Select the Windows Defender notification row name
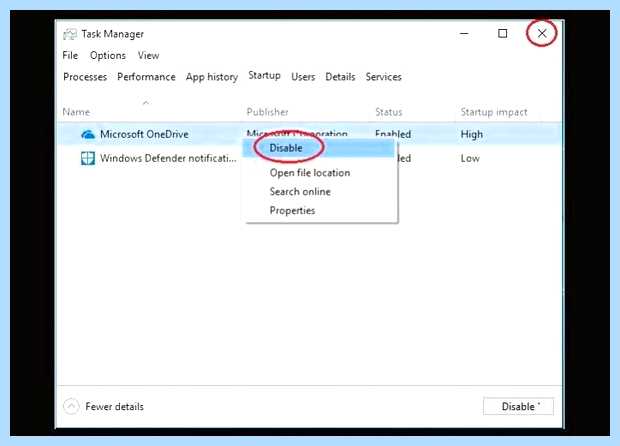Viewport: 620px width, 446px height. coord(168,158)
